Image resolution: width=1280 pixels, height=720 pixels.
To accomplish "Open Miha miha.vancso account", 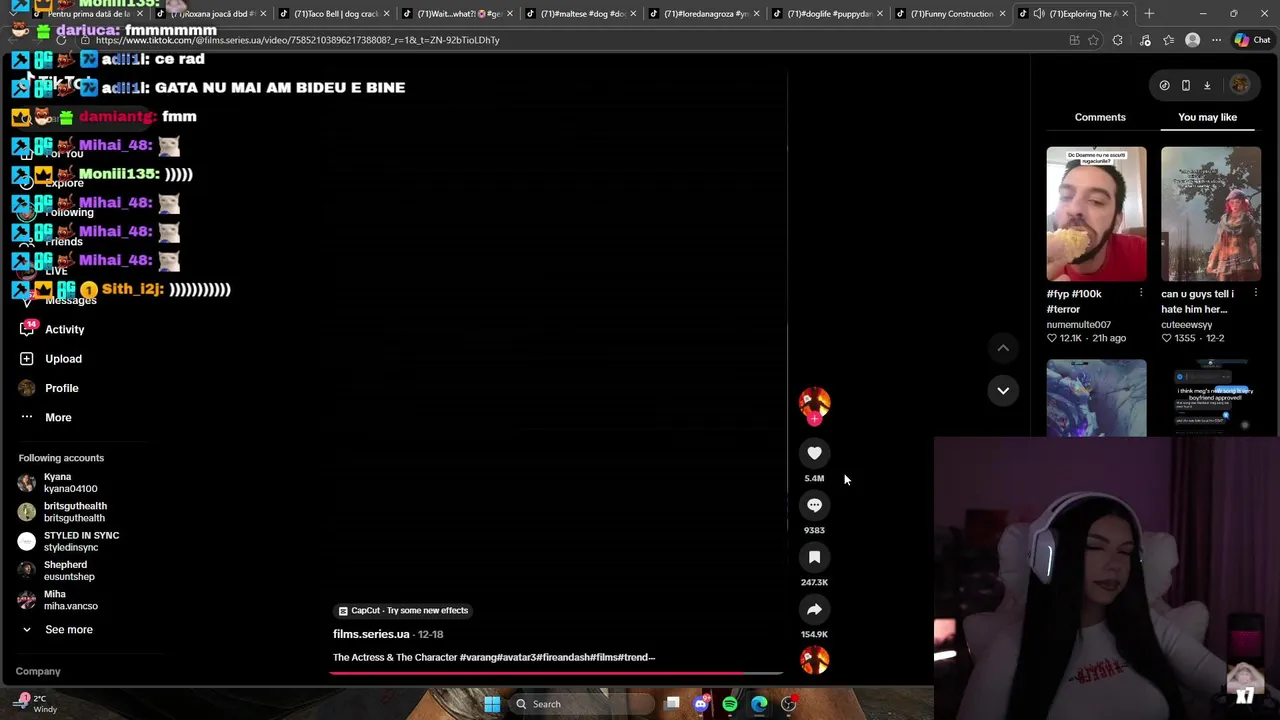I will coord(58,600).
